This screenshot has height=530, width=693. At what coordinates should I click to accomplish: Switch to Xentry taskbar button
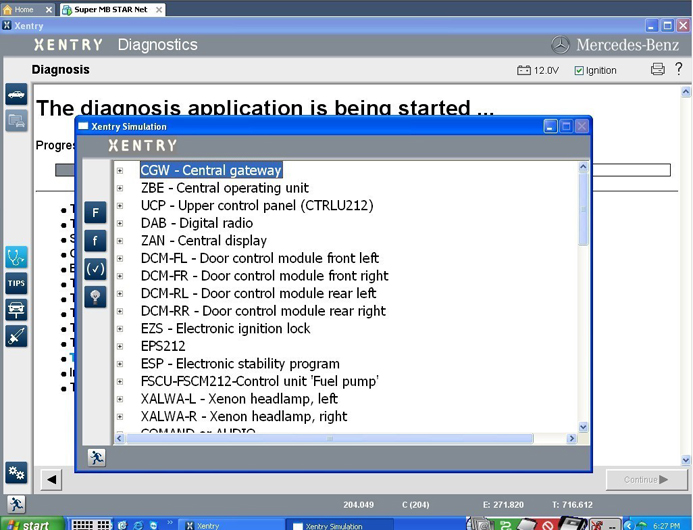point(230,525)
